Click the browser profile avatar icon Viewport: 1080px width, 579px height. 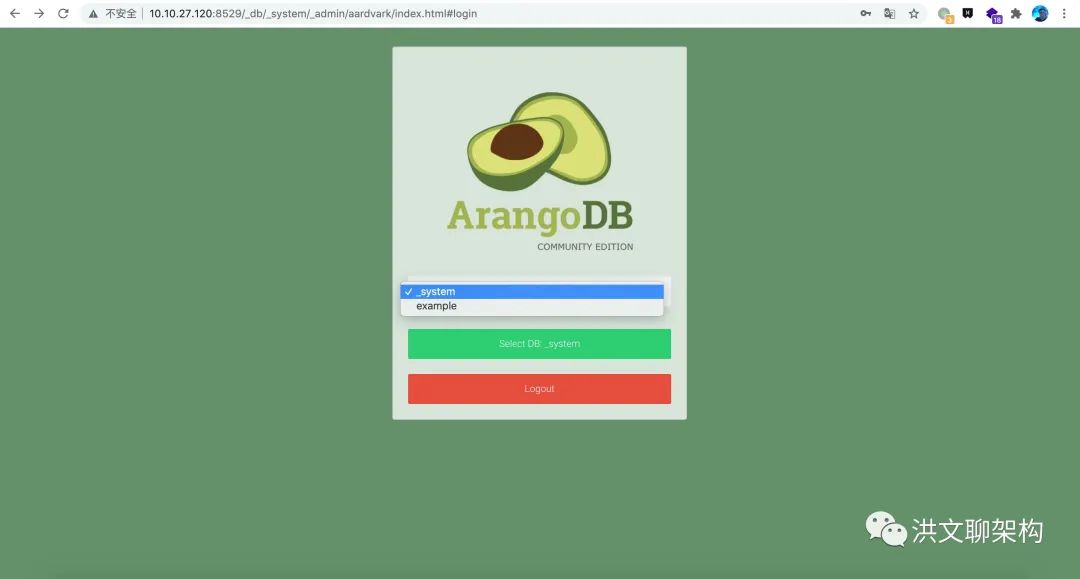[x=1039, y=14]
